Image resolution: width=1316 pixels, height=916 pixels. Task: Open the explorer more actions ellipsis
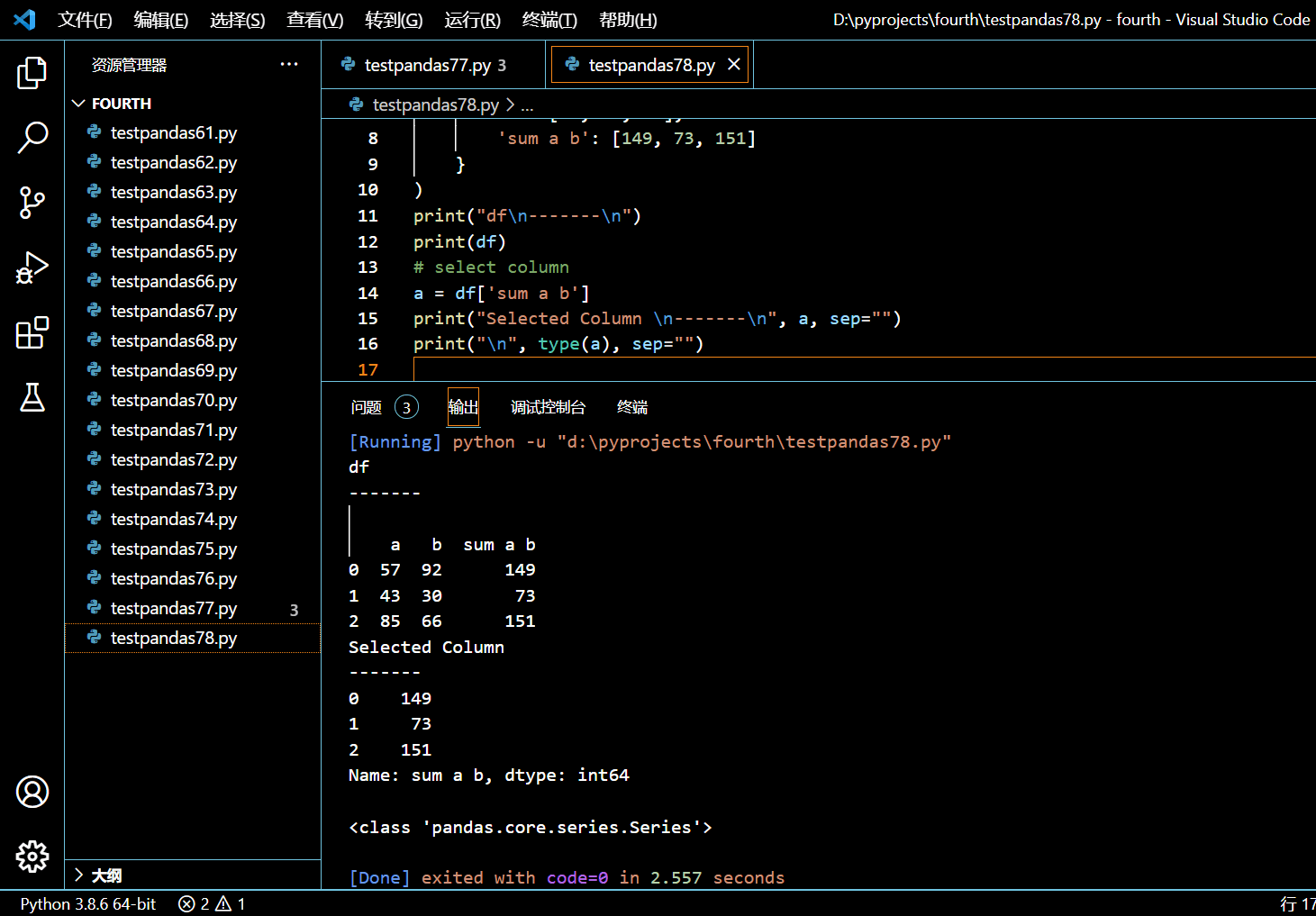[288, 64]
